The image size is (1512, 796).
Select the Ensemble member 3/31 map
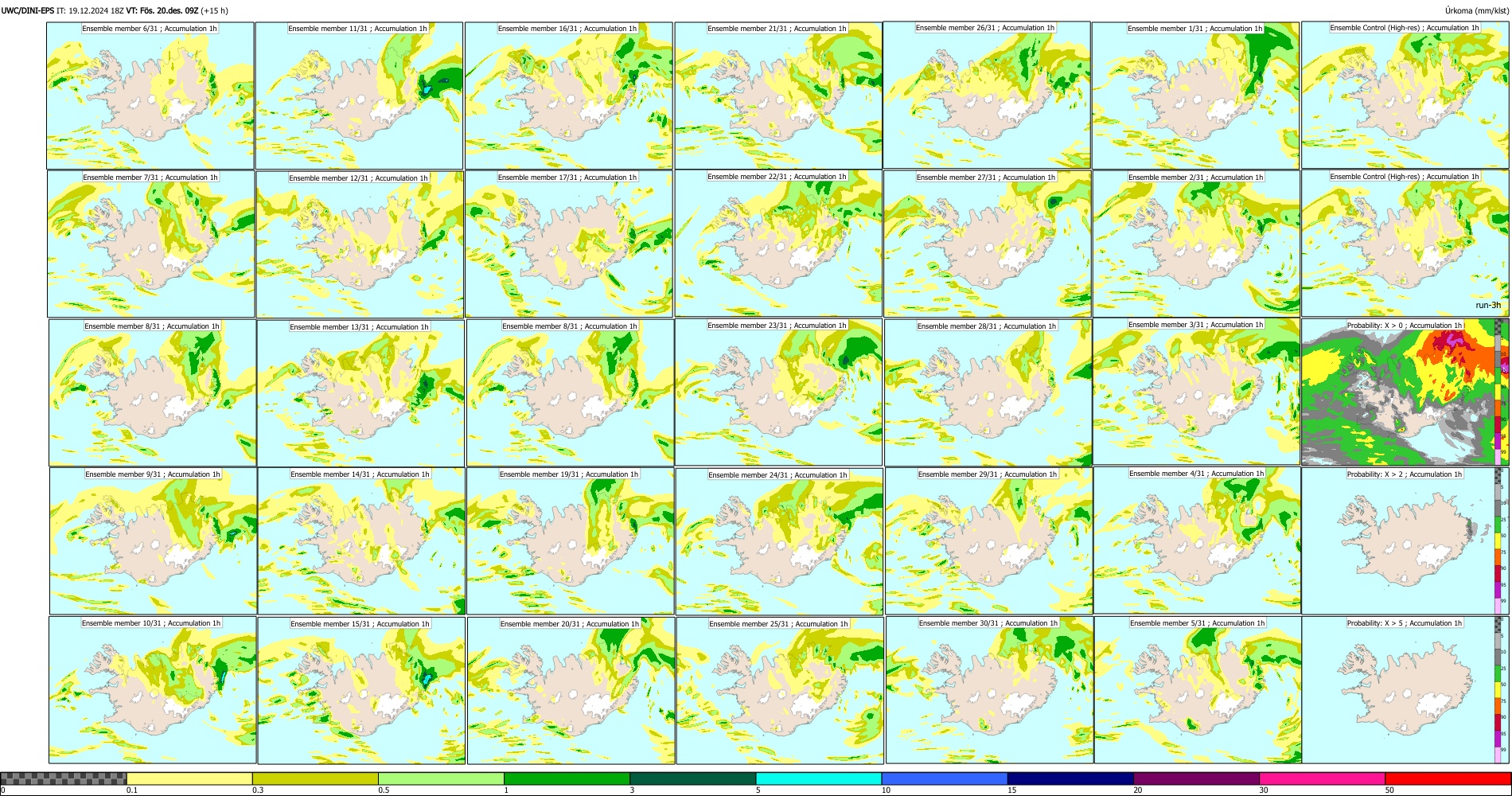click(1197, 392)
